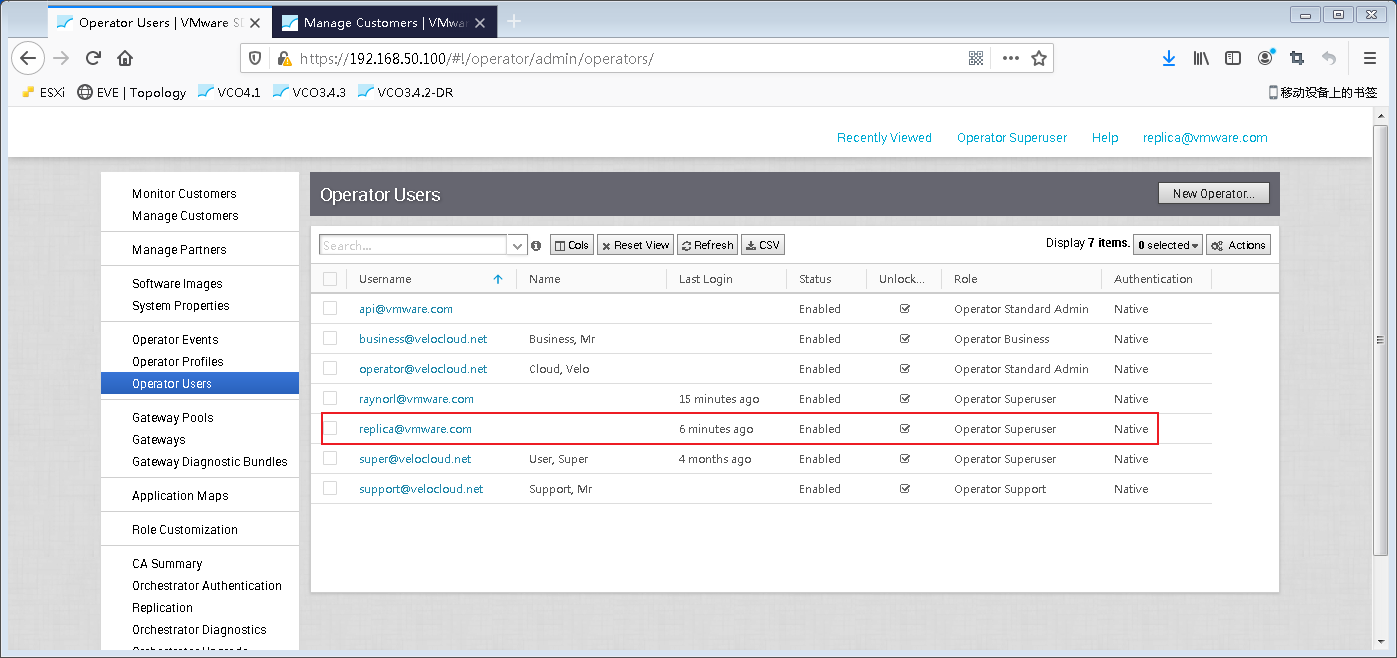1397x658 pixels.
Task: Check the box for api@vmware.com
Action: point(330,308)
